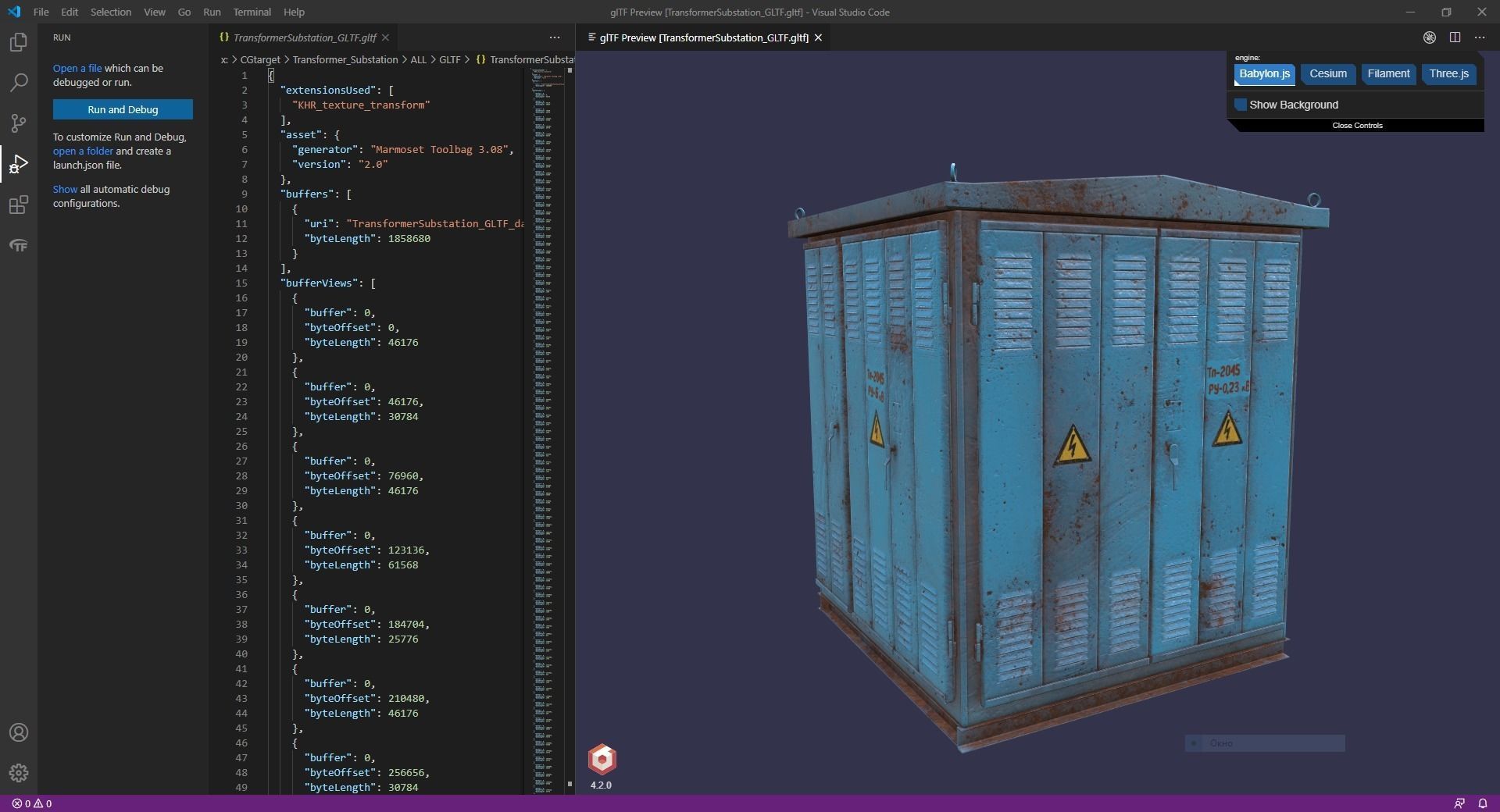Click the byteOffset value 123136

pyautogui.click(x=406, y=550)
